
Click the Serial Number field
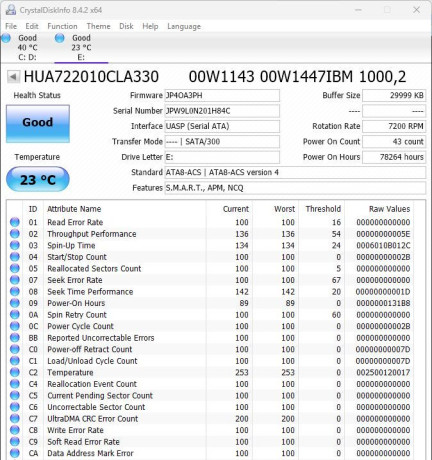coord(222,111)
